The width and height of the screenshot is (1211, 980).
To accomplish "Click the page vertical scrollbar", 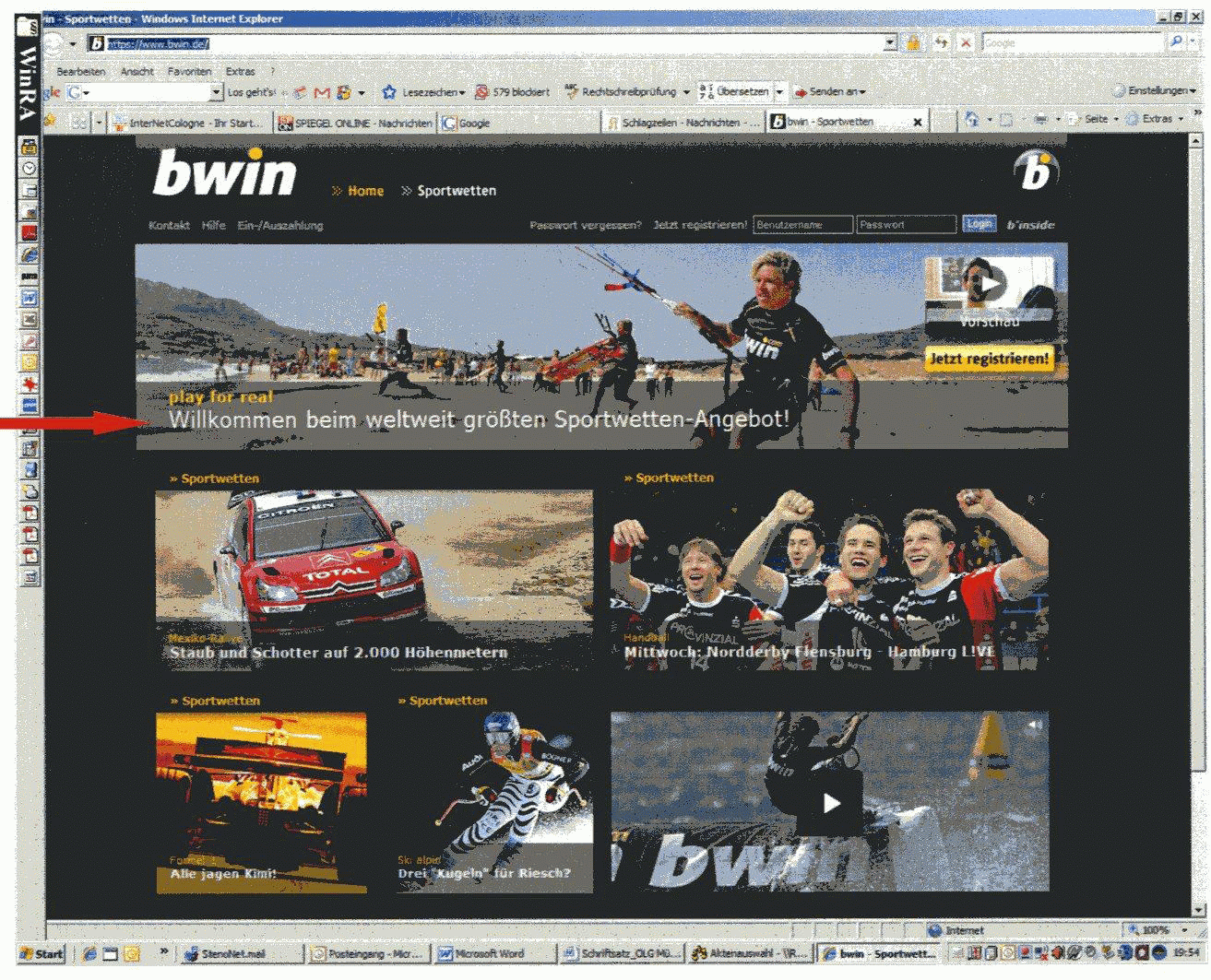I will tap(1196, 525).
